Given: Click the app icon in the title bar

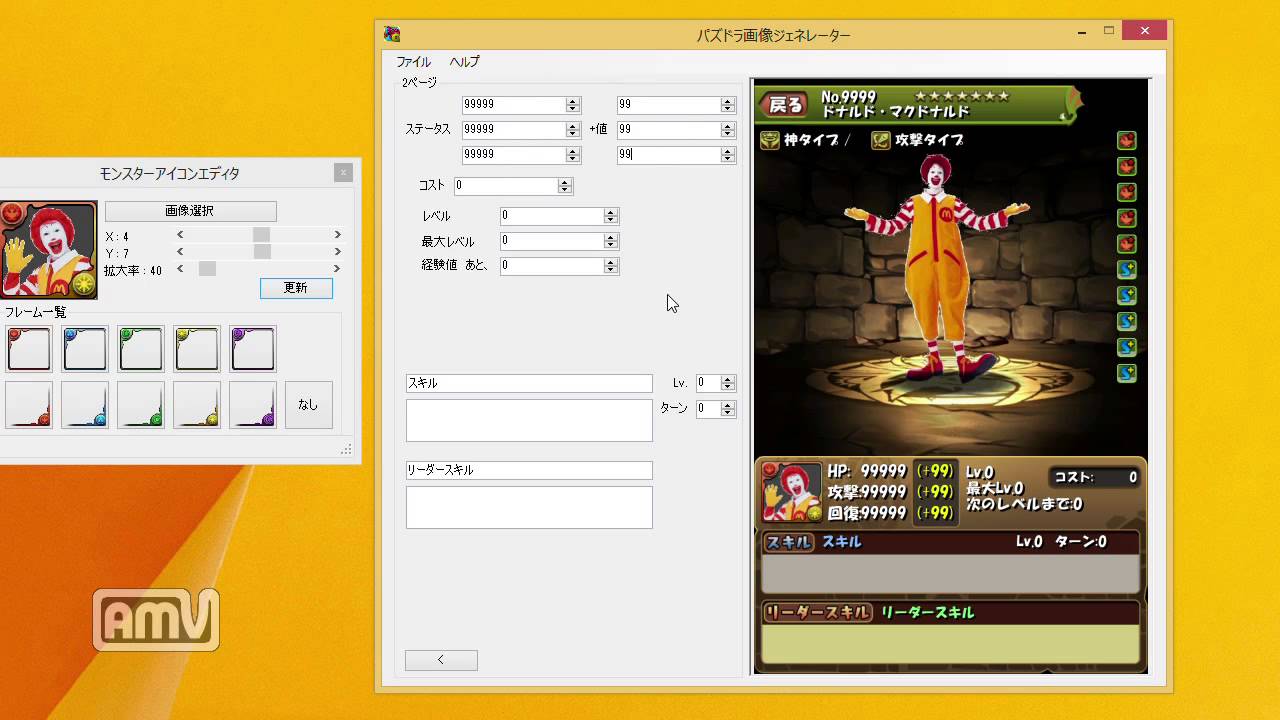Looking at the screenshot, I should [x=393, y=34].
